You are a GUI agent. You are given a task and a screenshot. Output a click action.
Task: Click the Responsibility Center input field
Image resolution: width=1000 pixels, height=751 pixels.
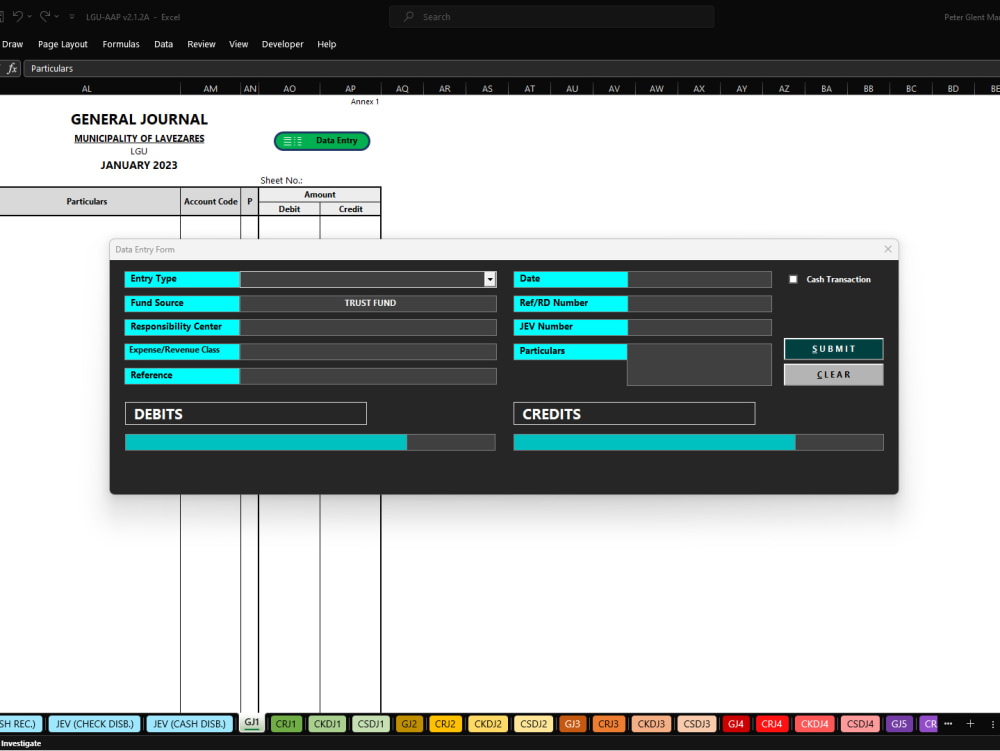click(368, 327)
